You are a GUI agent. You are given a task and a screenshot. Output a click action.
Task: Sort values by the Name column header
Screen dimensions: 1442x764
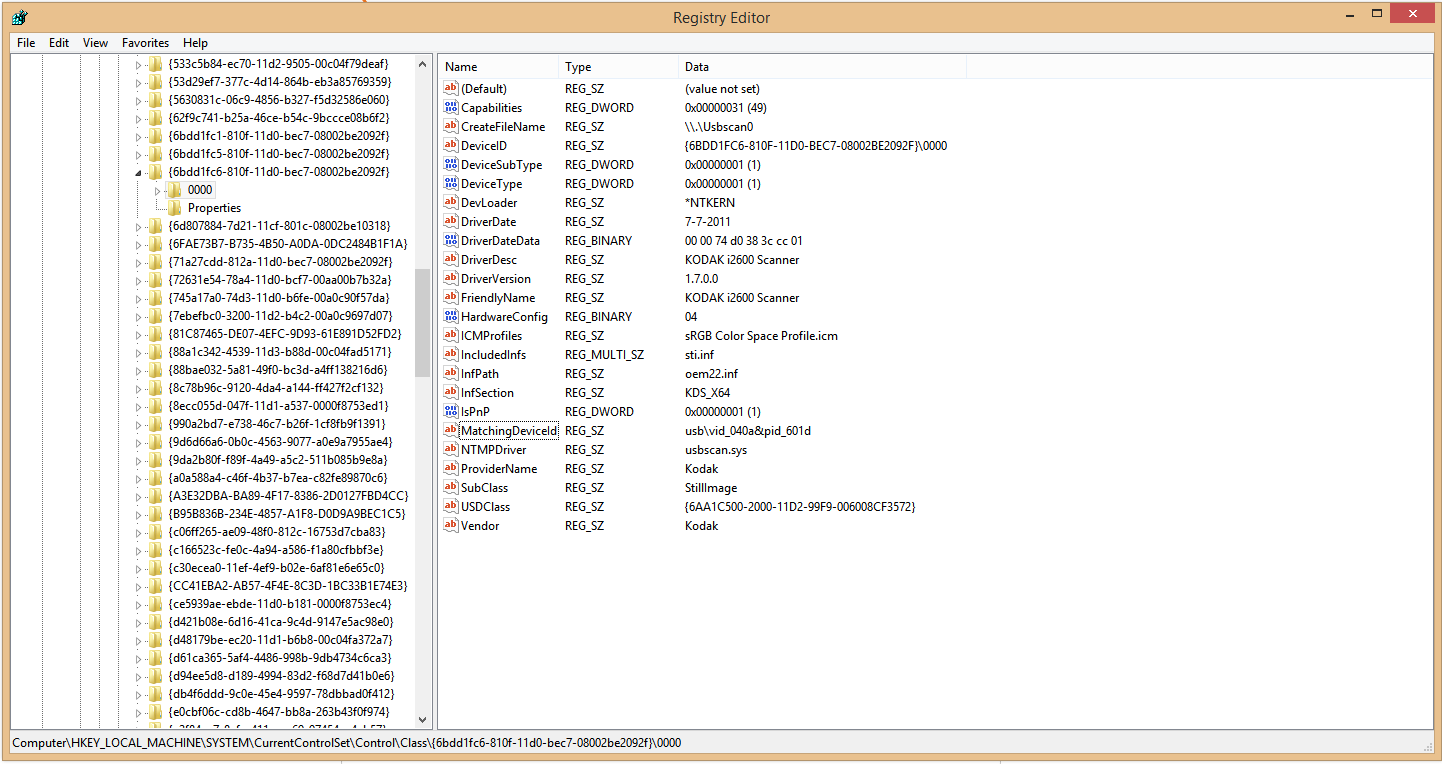tap(498, 67)
